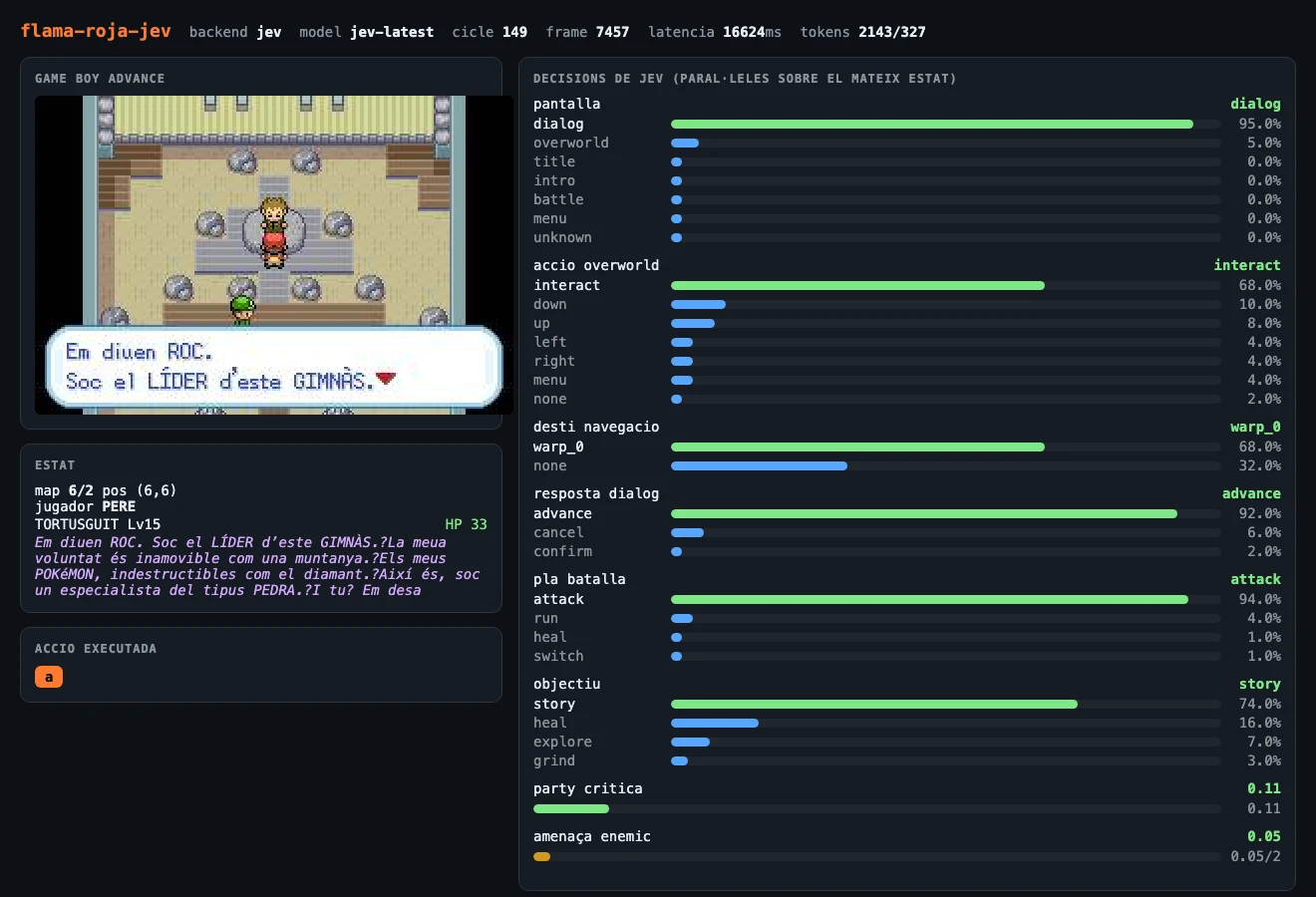Click the "model jev-latest" header entry

pyautogui.click(x=367, y=32)
